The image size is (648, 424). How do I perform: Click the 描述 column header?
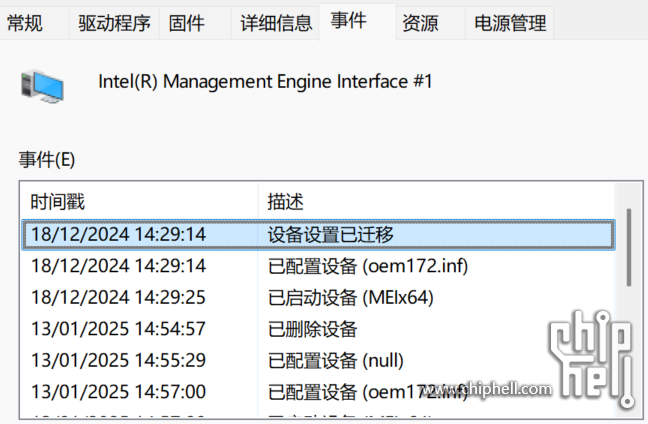[437, 202]
